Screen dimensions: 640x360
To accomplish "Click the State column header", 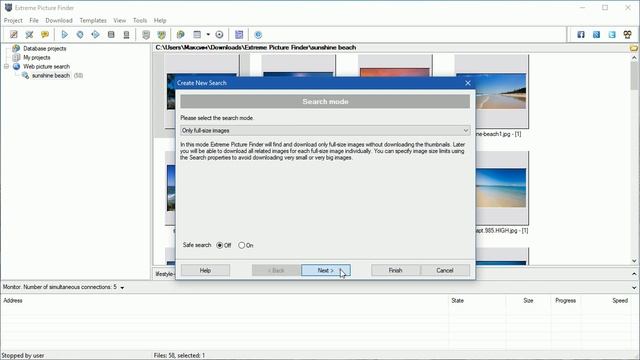I will pyautogui.click(x=458, y=300).
